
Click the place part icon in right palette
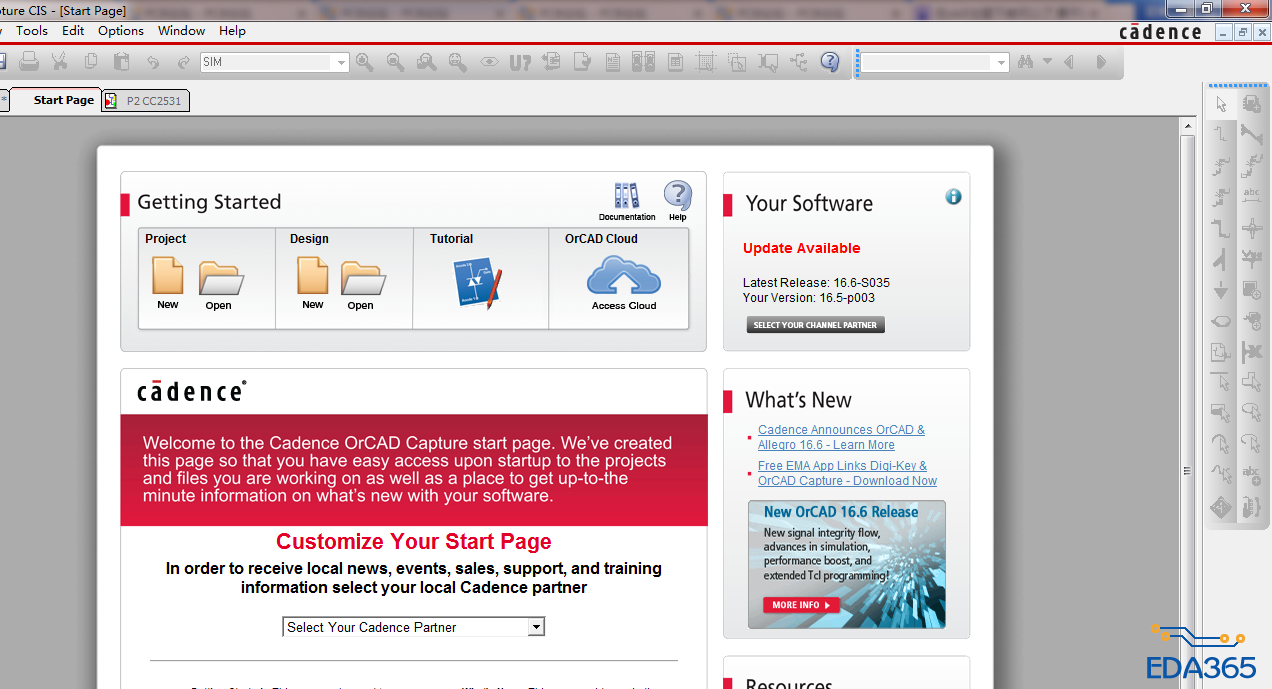click(1251, 104)
